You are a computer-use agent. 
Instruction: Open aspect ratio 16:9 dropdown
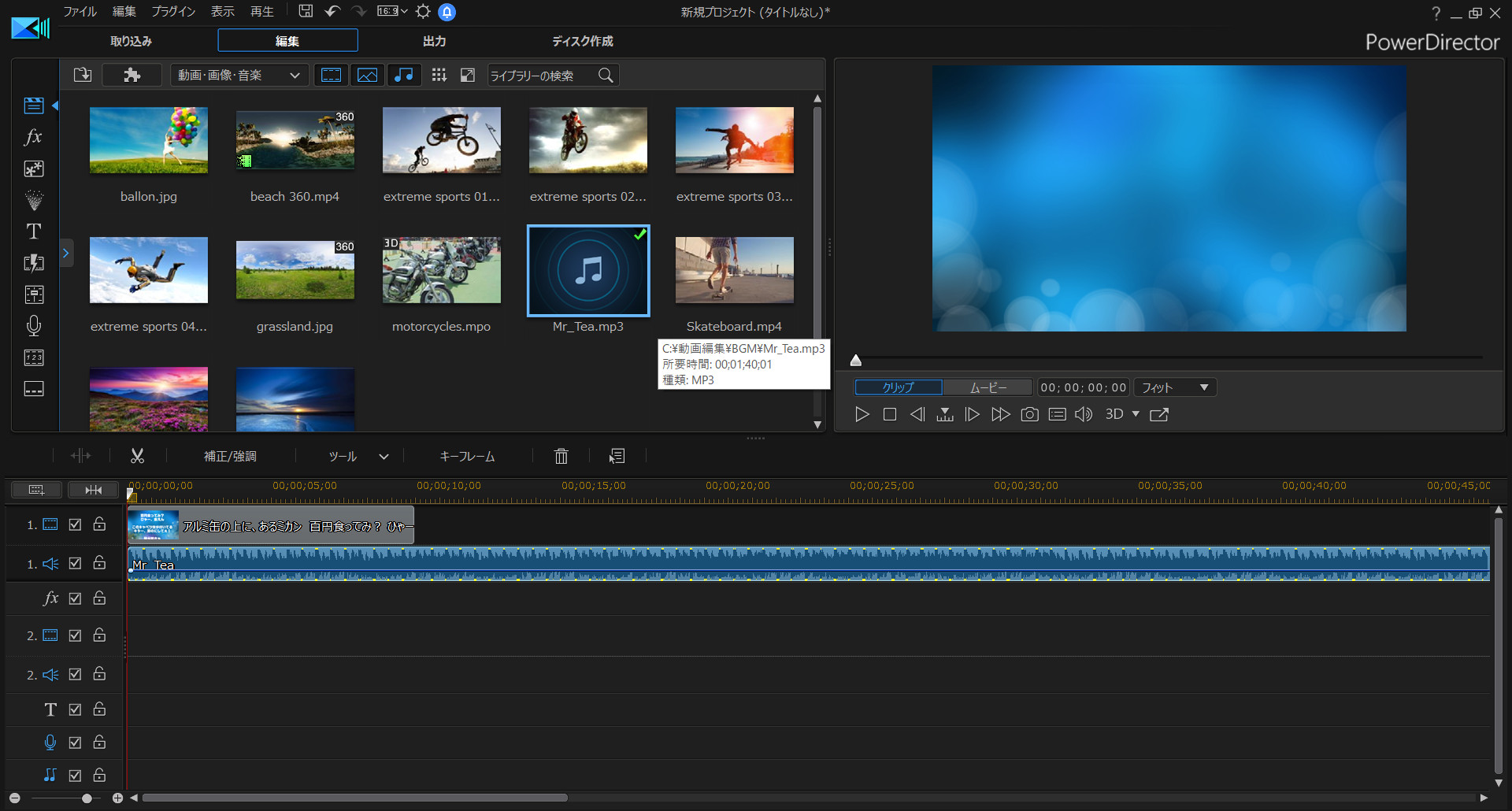point(392,11)
